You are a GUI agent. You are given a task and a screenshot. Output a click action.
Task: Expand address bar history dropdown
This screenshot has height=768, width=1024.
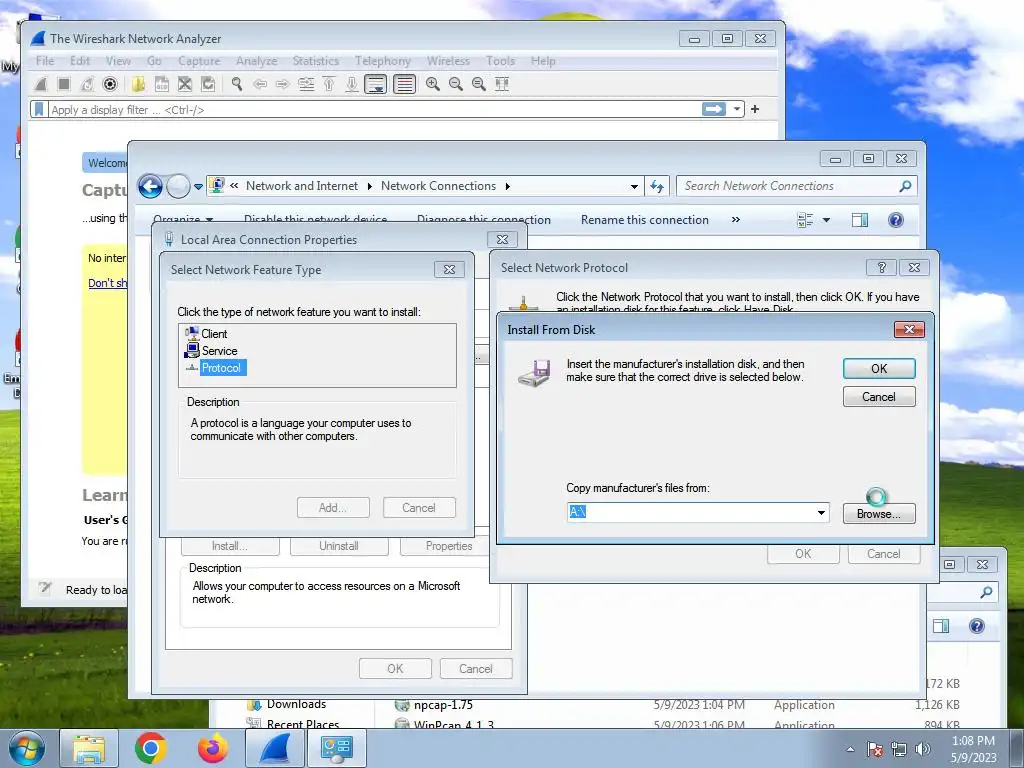633,186
